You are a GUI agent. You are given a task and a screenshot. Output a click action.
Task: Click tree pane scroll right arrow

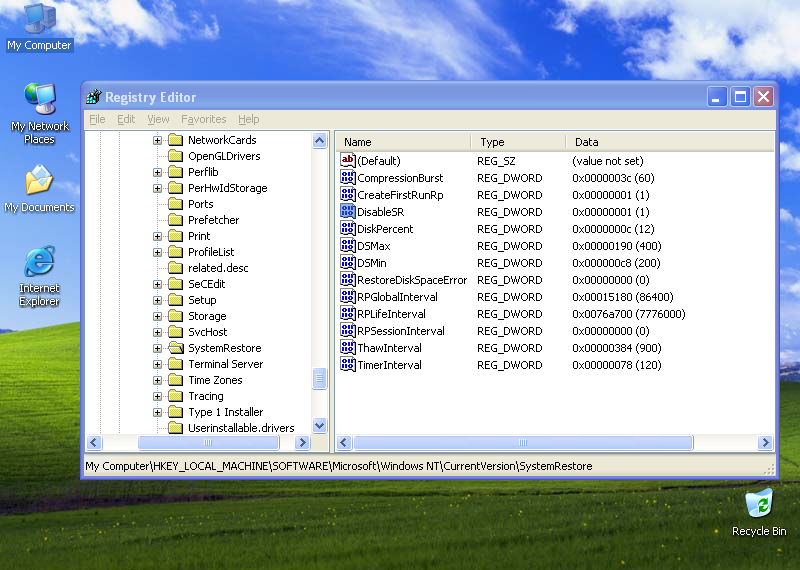[303, 442]
